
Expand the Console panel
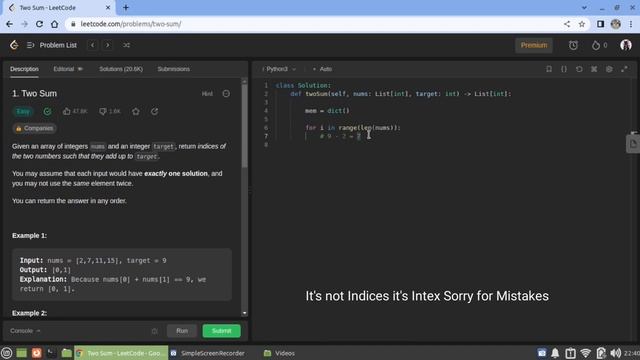(x=25, y=331)
